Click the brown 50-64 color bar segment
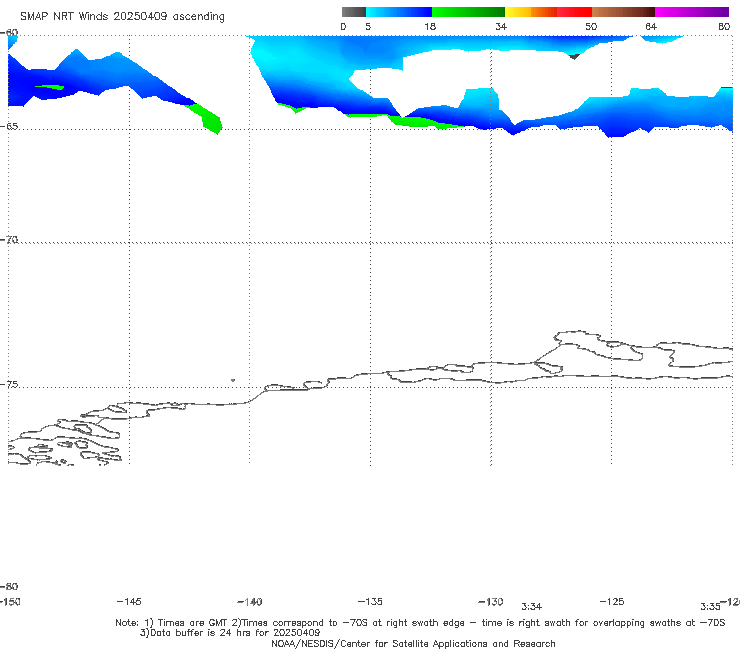Image resolution: width=740 pixels, height=650 pixels. coord(623,12)
